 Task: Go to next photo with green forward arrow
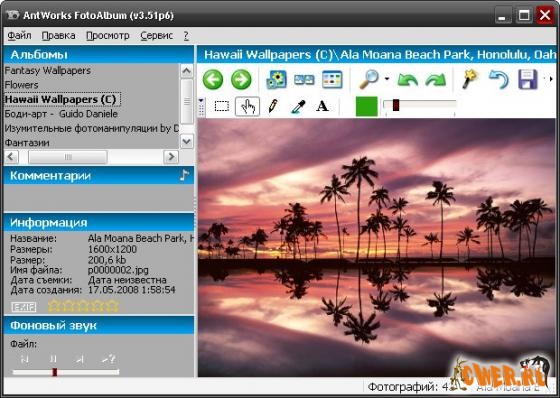(x=241, y=79)
